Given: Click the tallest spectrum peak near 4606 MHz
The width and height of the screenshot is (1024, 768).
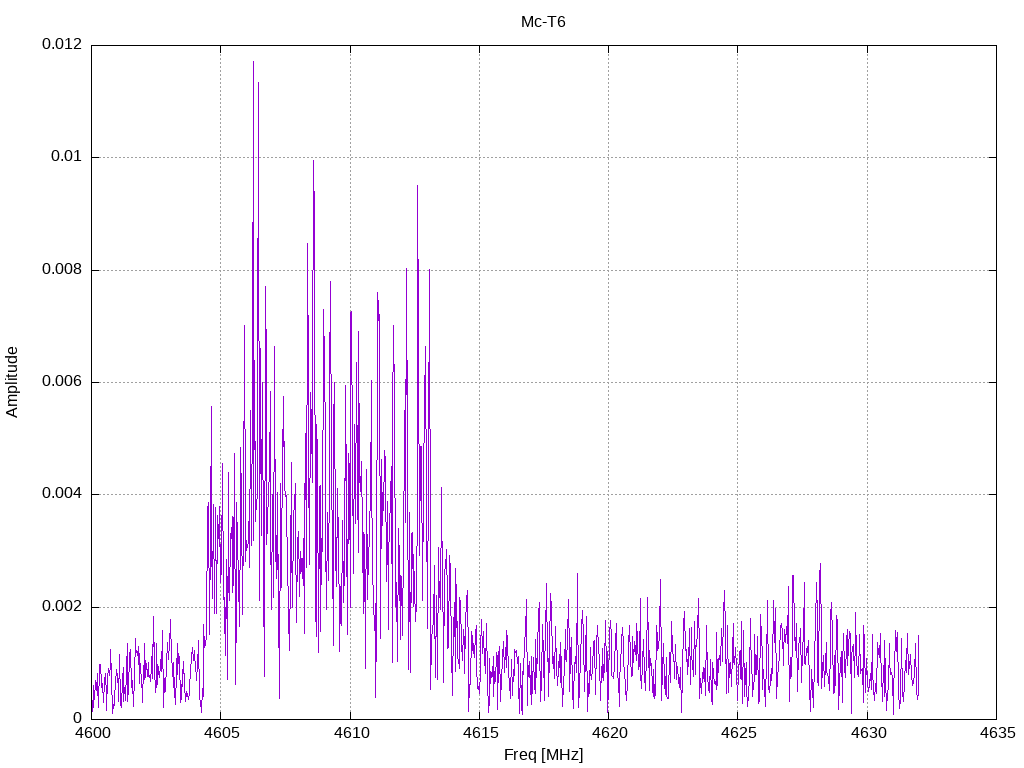Looking at the screenshot, I should [253, 63].
